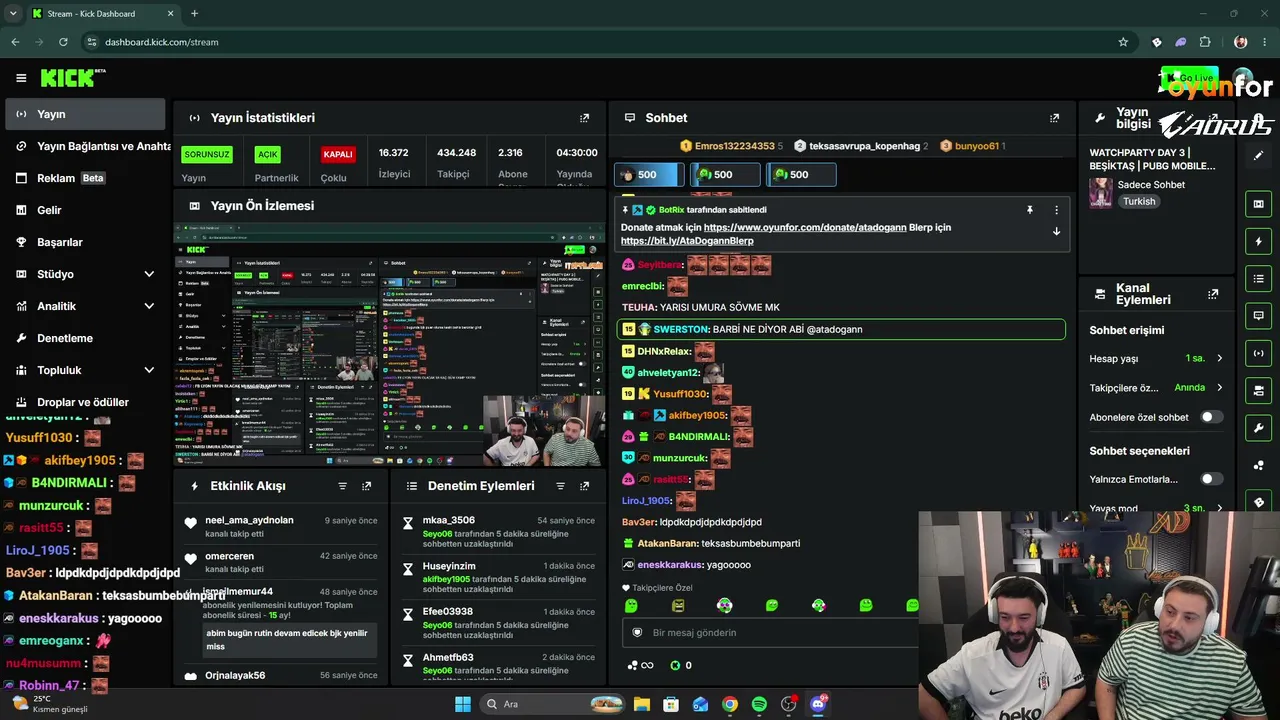The image size is (1280, 720).
Task: Go to Yayın in the sidebar
Action: coord(85,114)
